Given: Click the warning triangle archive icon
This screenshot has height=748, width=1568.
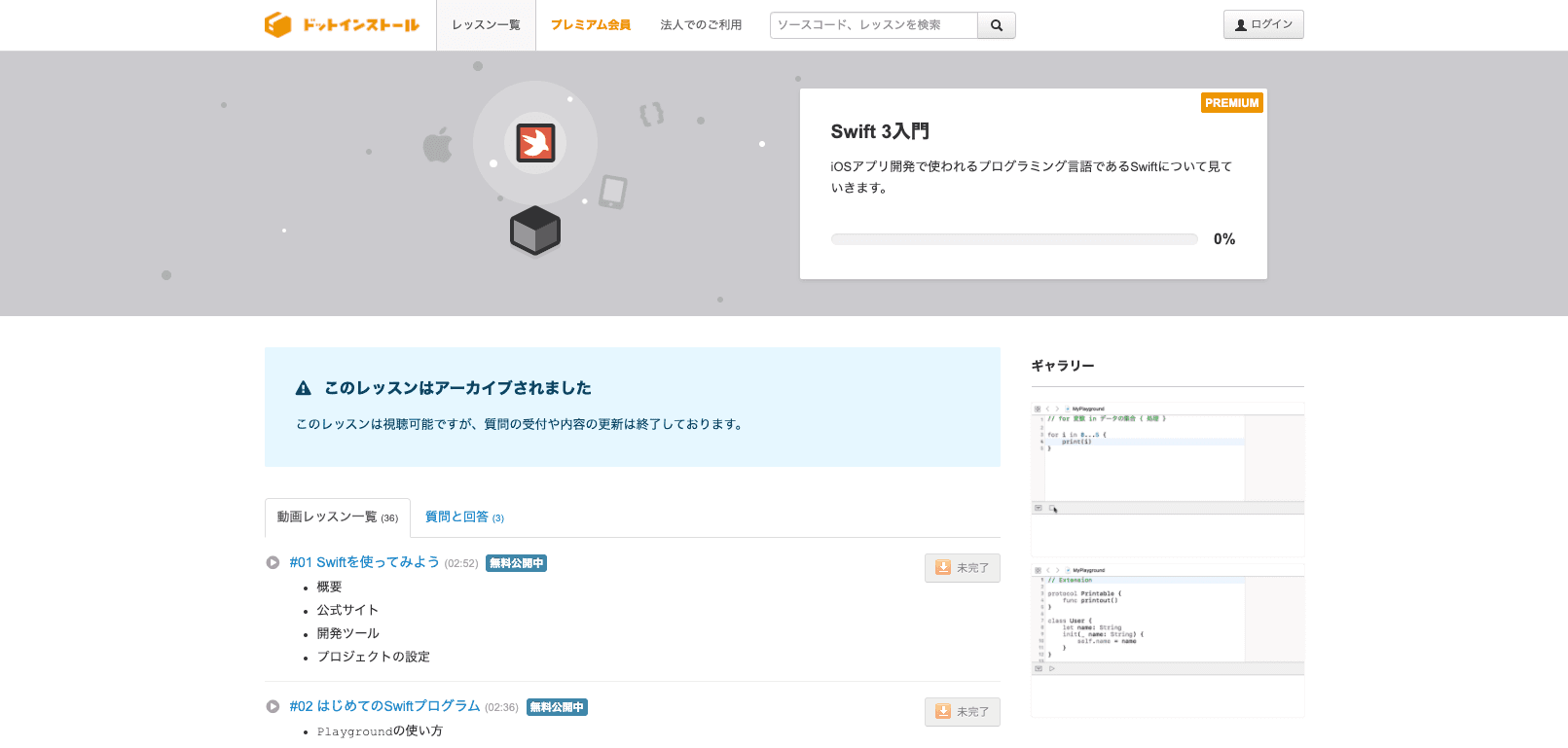Looking at the screenshot, I should (304, 388).
